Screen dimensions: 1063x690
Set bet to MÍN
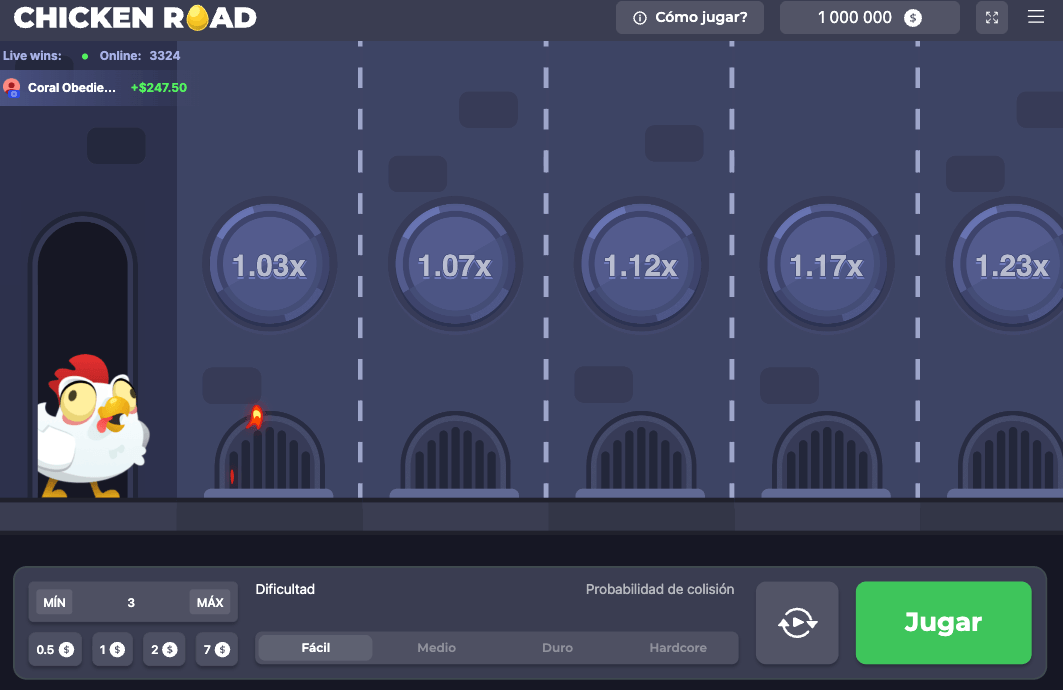(x=55, y=602)
